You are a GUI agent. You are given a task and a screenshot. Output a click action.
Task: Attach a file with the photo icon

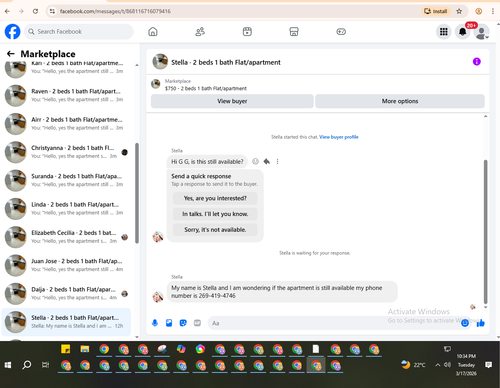[169, 323]
